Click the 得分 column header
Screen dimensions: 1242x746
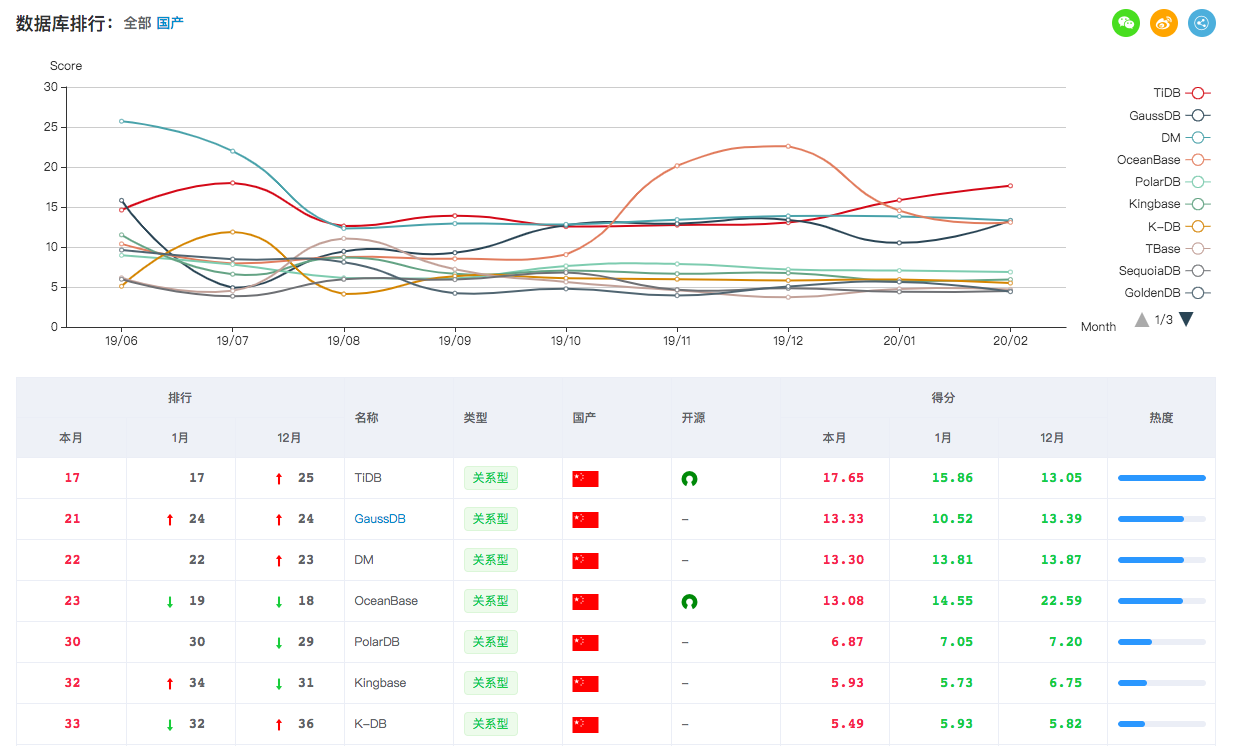(x=943, y=398)
